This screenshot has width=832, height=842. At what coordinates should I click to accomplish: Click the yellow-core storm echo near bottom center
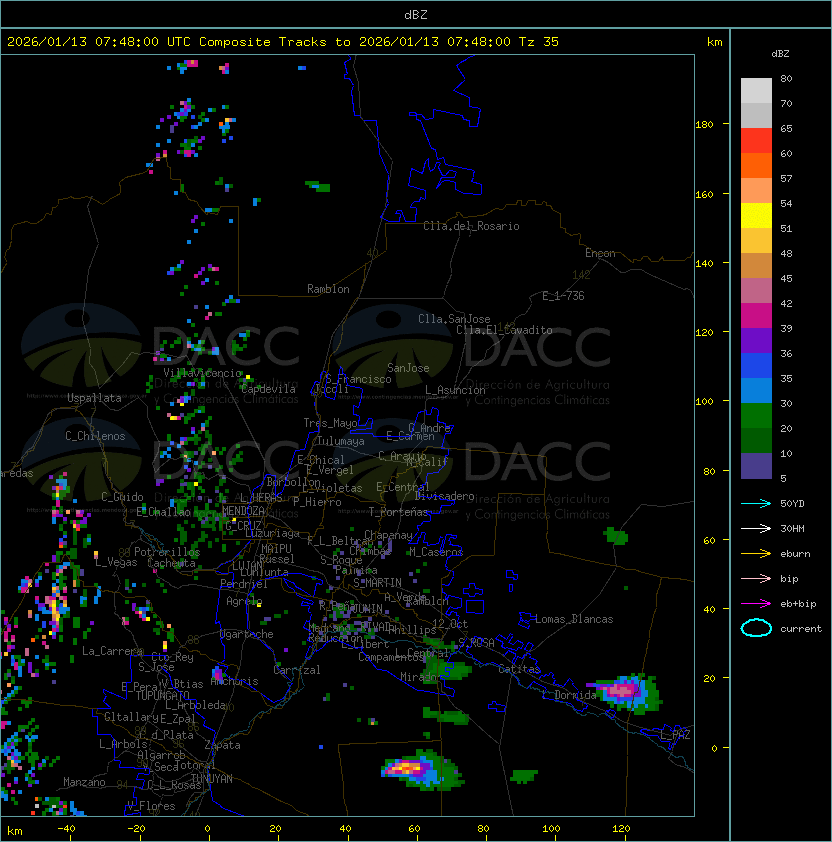(423, 770)
